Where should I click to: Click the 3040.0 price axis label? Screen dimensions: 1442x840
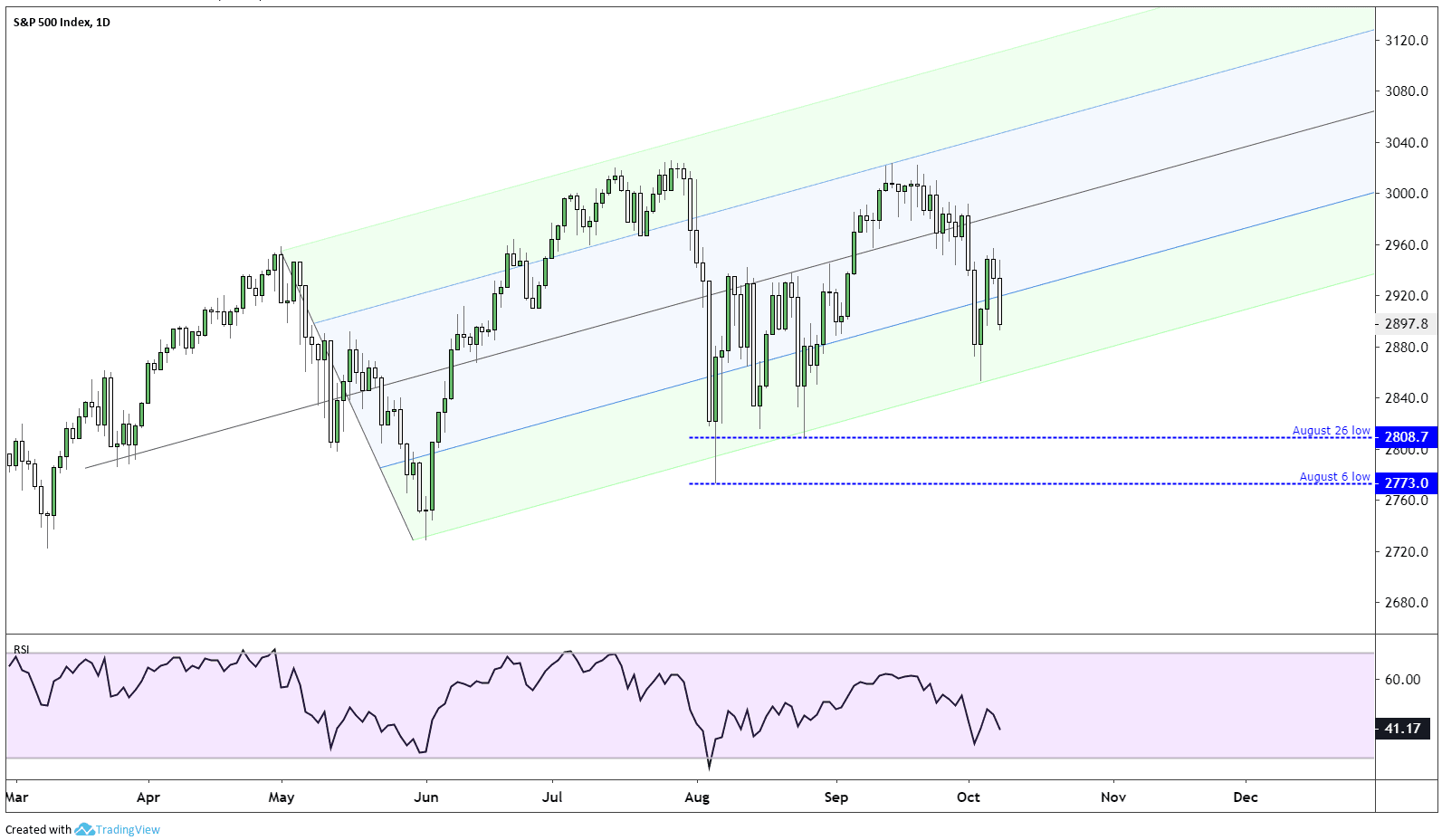coord(1407,142)
